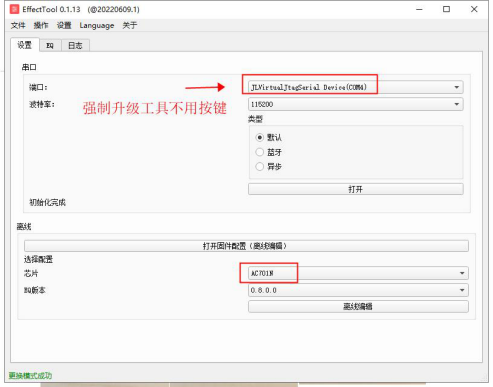Click the 波特率 label
The width and height of the screenshot is (493, 387).
[42, 104]
